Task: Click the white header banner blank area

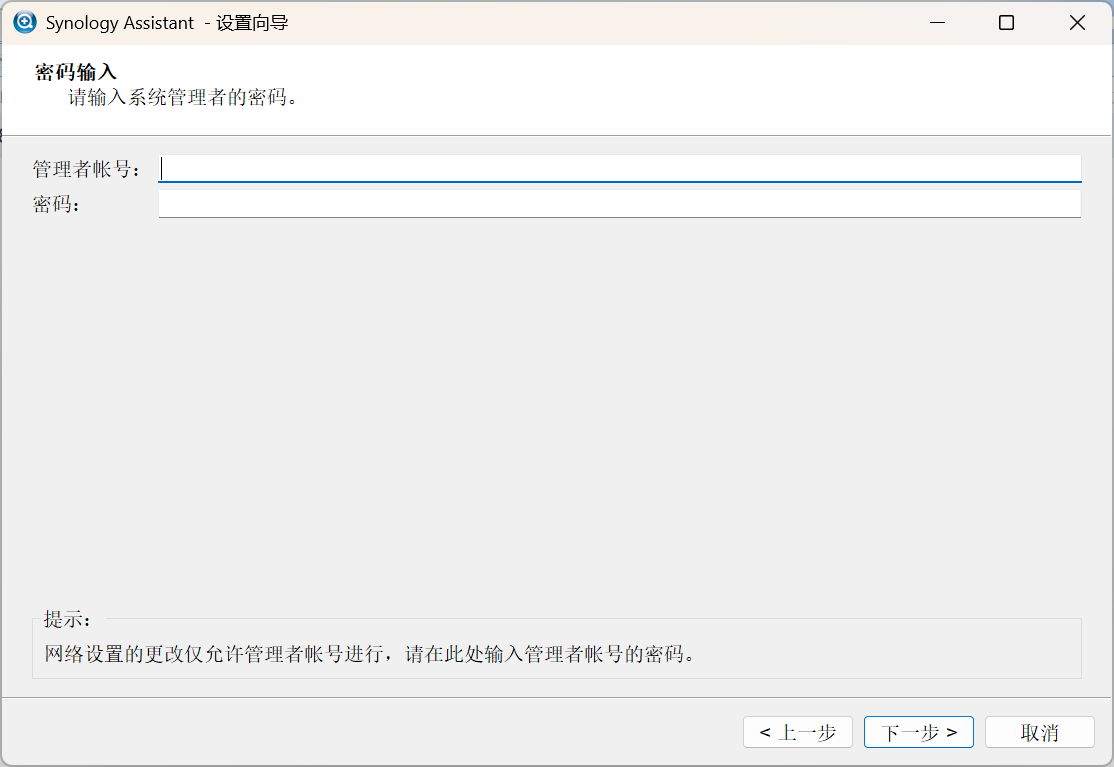Action: 700,88
